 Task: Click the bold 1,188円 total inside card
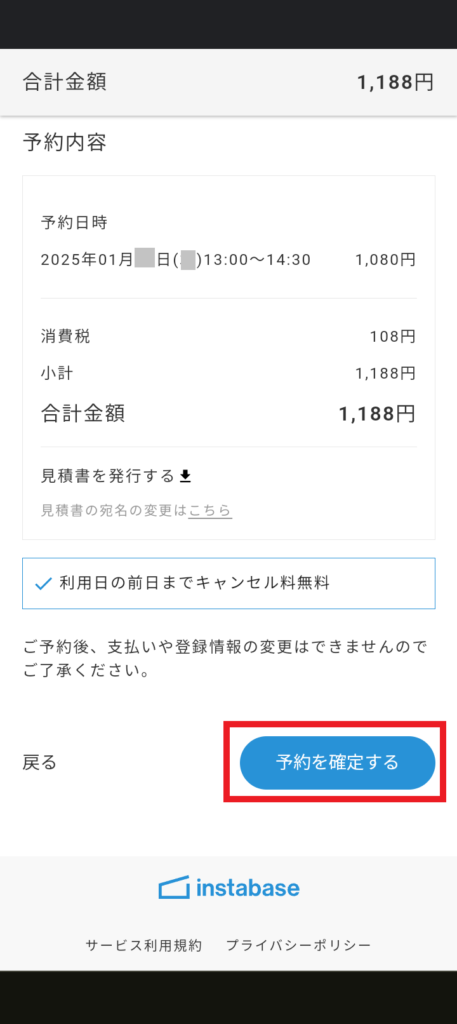click(377, 413)
